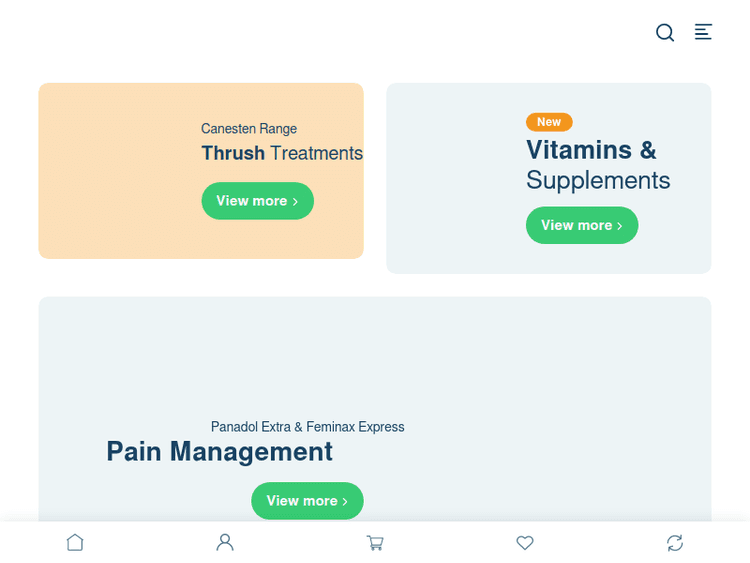The image size is (750, 563).
Task: Open the user account icon
Action: pos(225,542)
